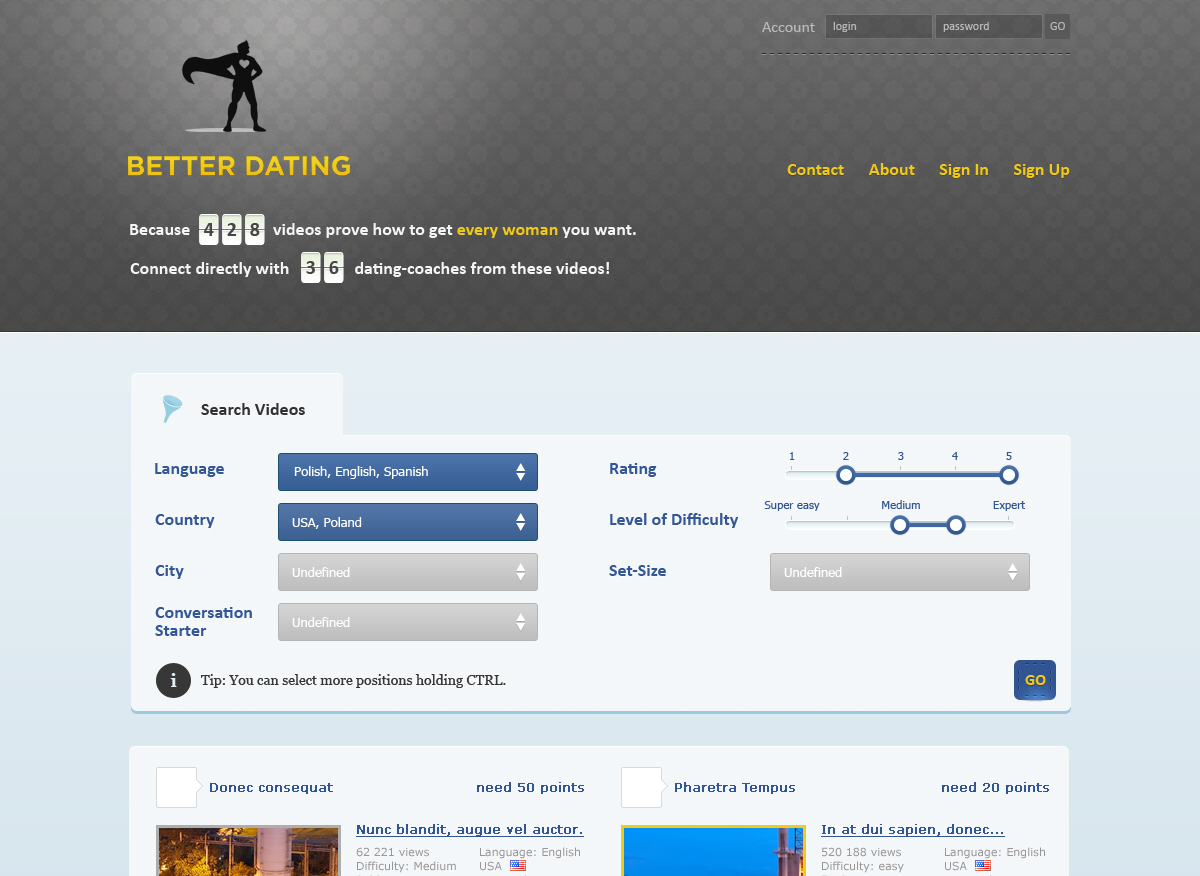Open the In at dui sapien, donec video link
Viewport: 1200px width, 876px height.
click(913, 829)
